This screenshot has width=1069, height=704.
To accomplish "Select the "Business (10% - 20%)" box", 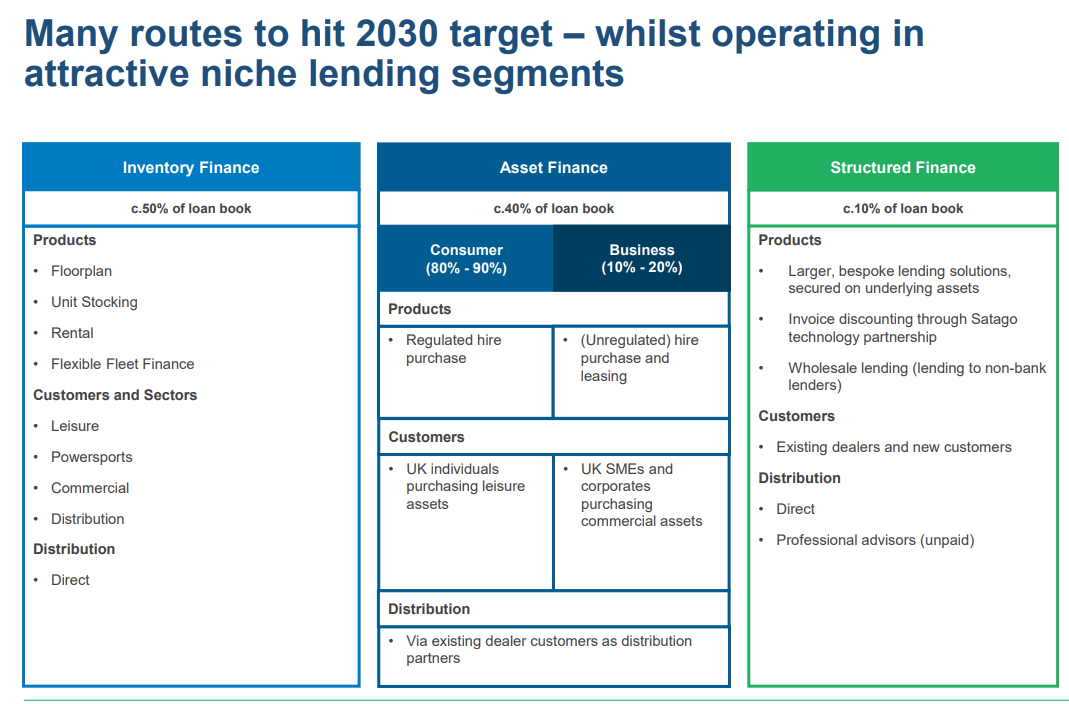I will coord(642,259).
